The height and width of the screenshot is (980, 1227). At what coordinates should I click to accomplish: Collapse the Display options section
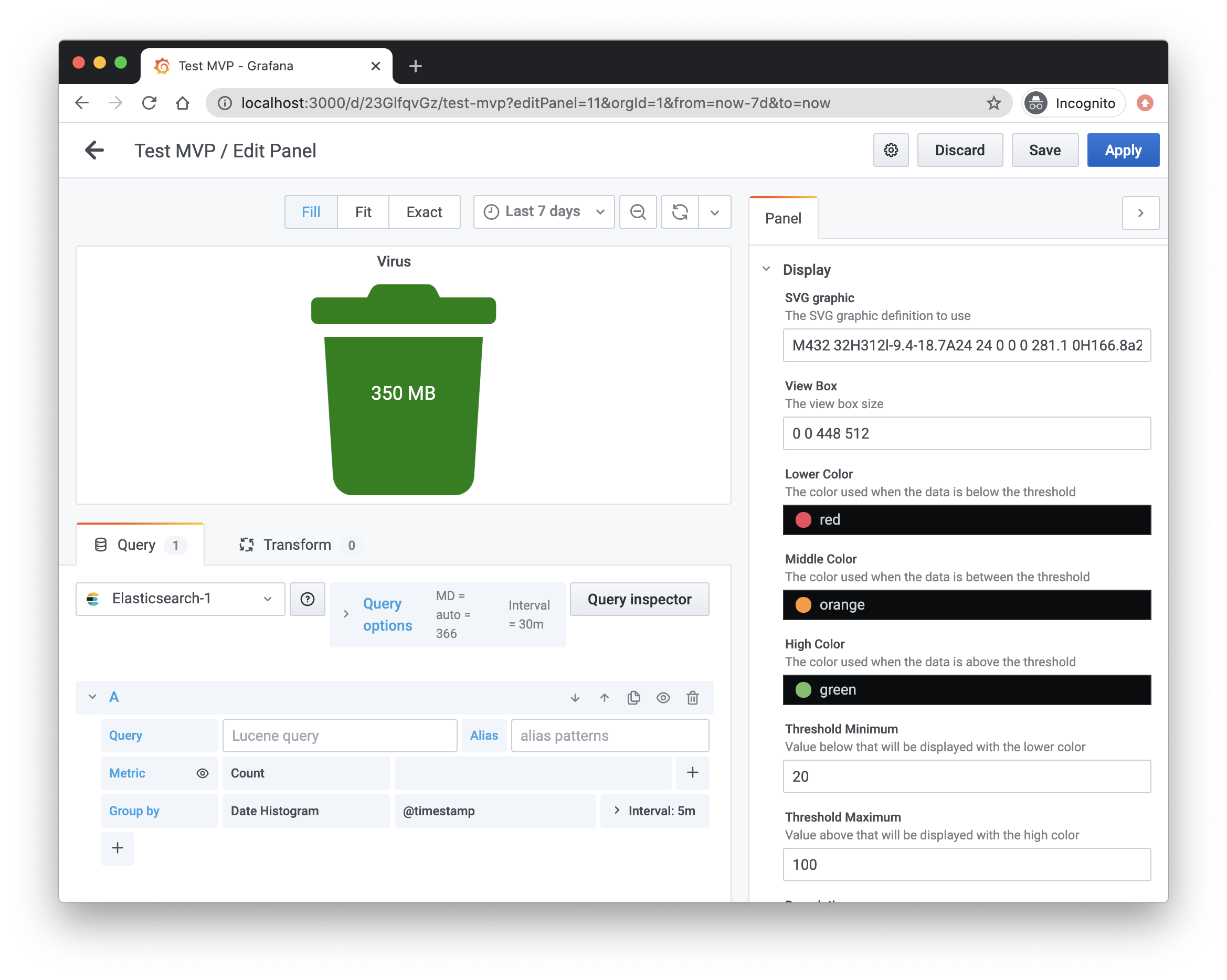tap(767, 269)
